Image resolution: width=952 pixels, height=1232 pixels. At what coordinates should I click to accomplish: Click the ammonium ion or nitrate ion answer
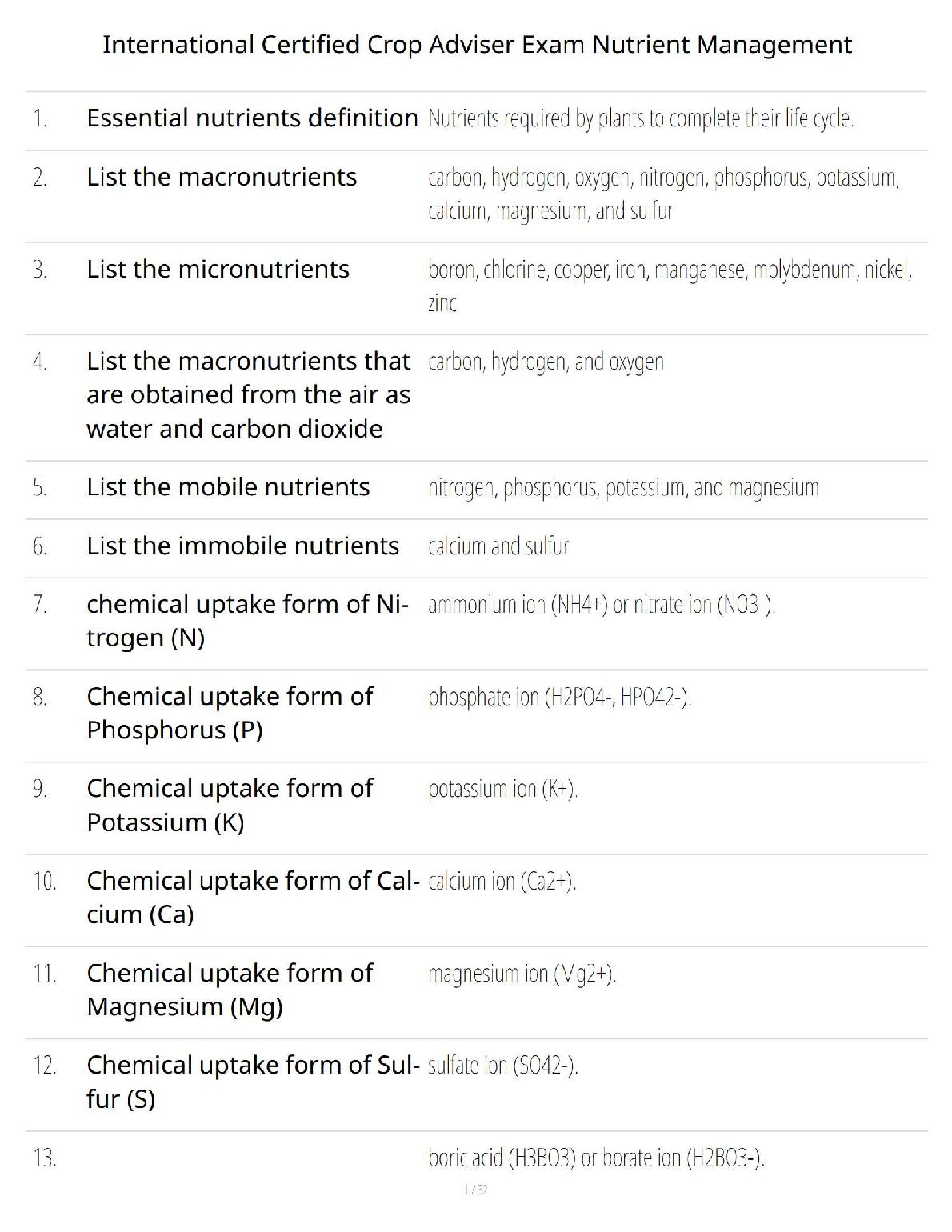[602, 605]
